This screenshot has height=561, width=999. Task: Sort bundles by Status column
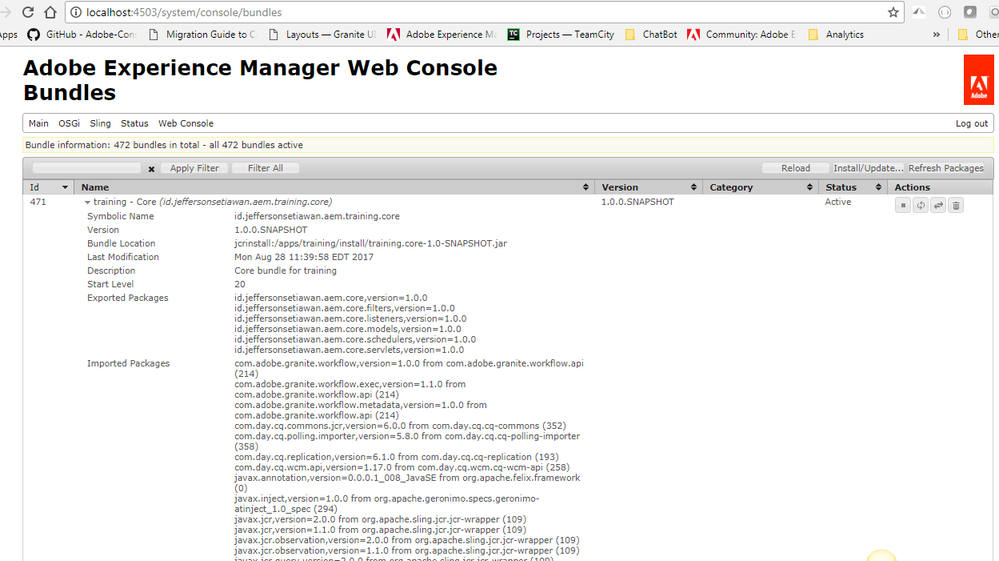click(853, 187)
